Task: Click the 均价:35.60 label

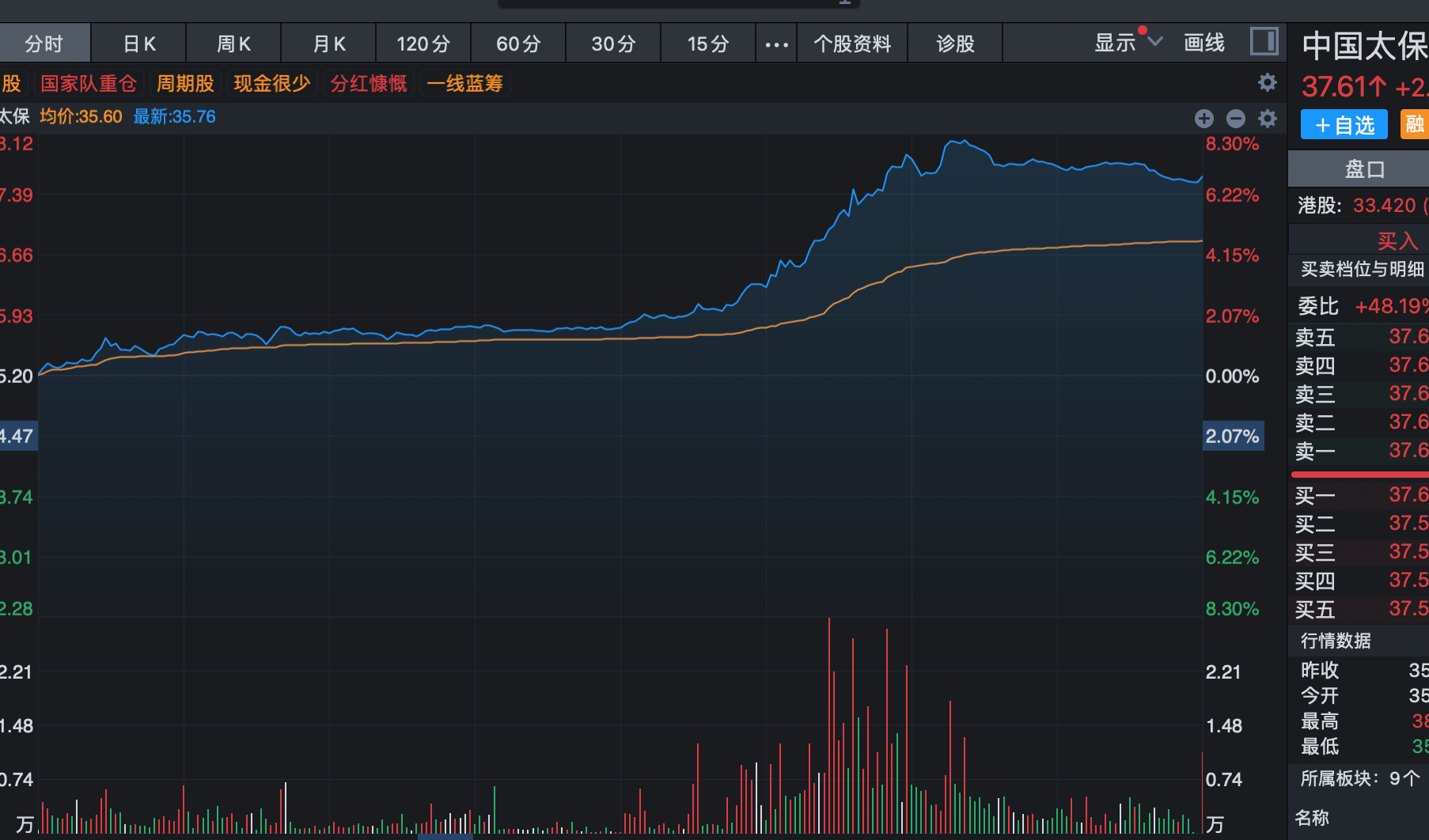Action: tap(81, 117)
